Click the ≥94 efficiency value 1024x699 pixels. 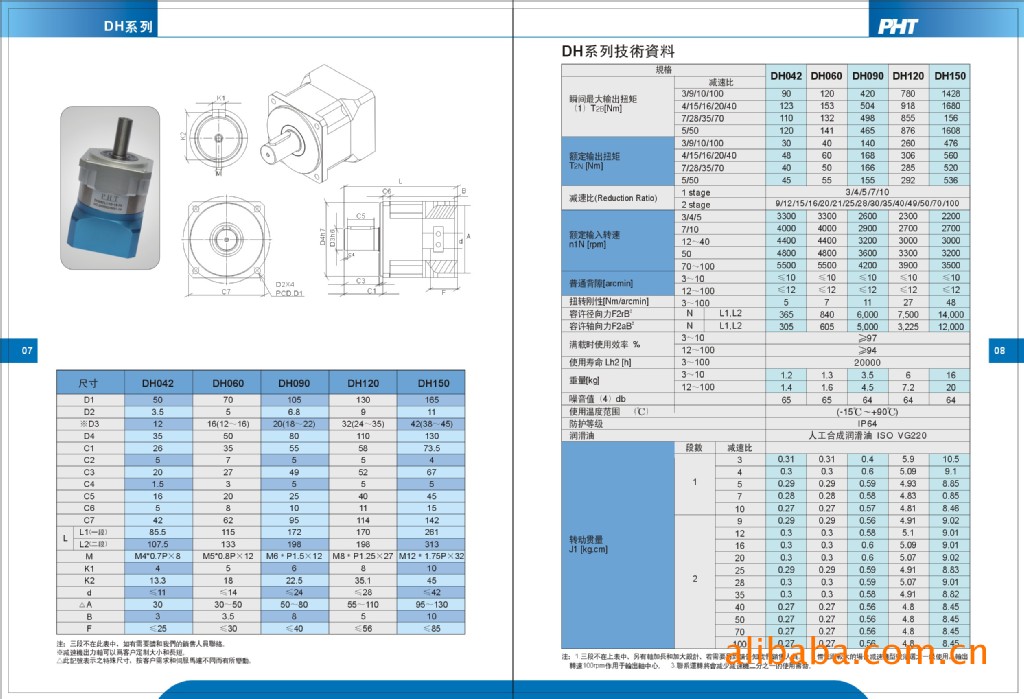[x=867, y=350]
